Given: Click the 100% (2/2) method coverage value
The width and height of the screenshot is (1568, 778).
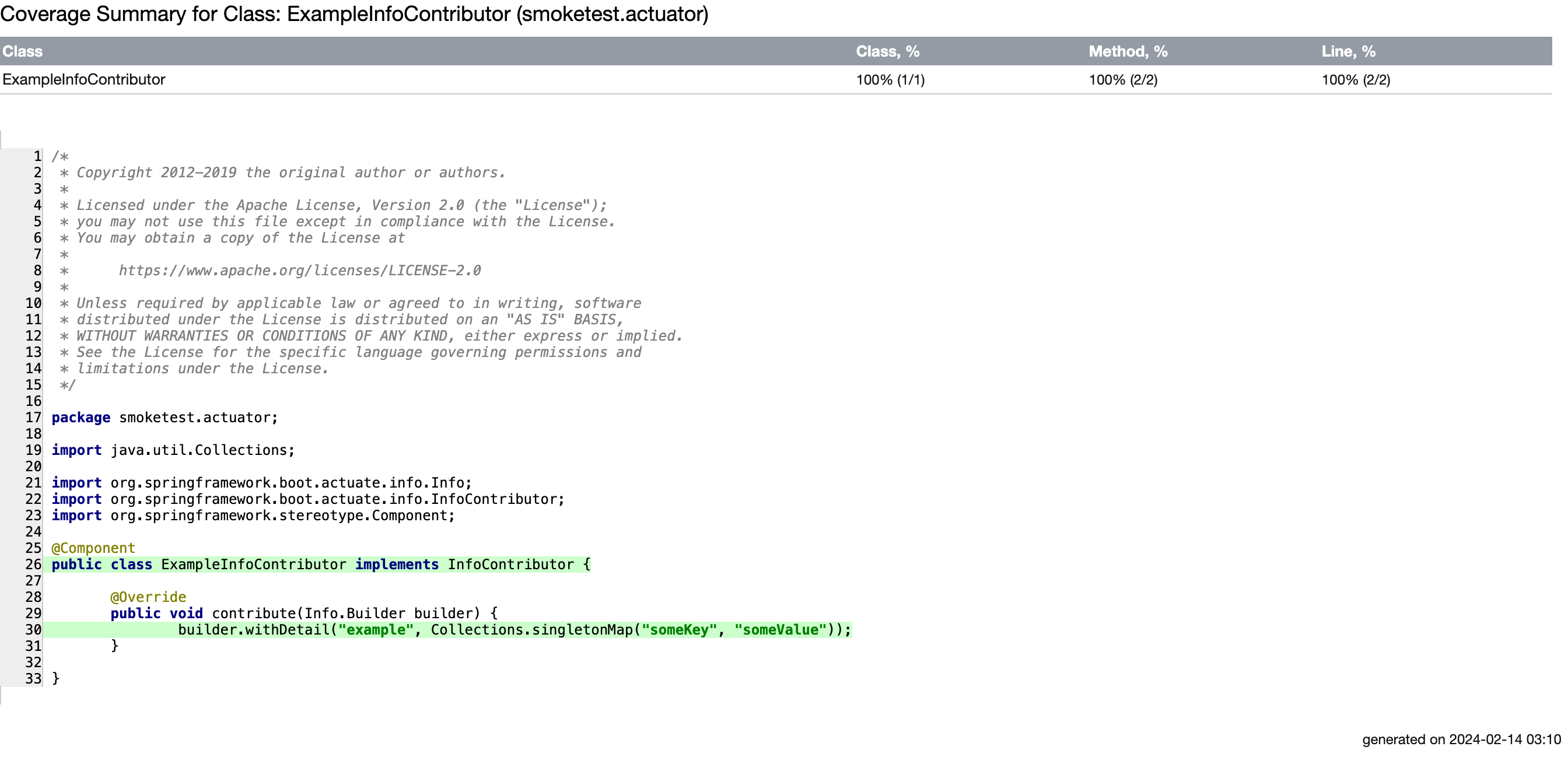Looking at the screenshot, I should 1122,80.
